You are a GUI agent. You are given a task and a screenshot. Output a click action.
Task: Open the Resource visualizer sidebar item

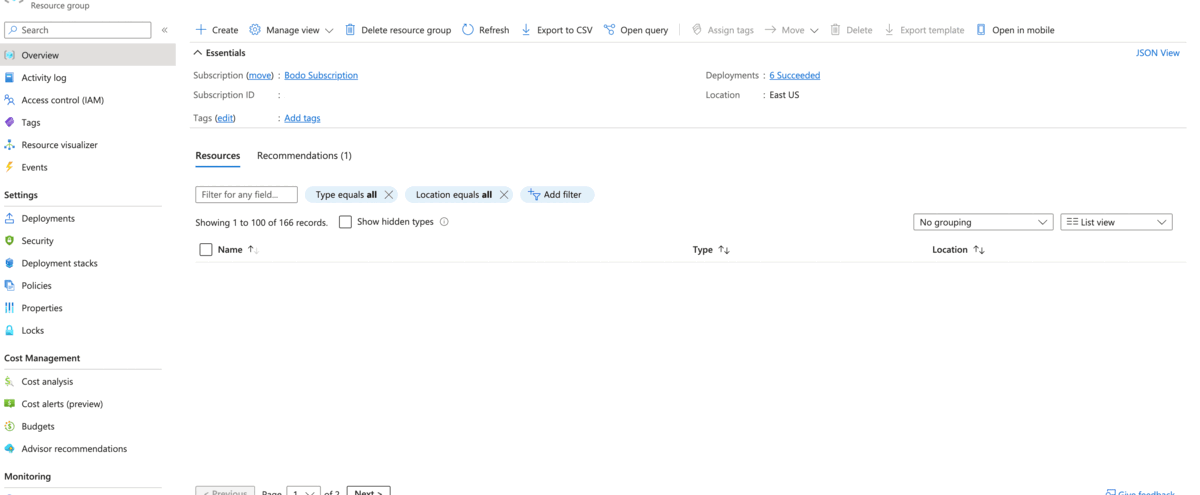tap(59, 145)
